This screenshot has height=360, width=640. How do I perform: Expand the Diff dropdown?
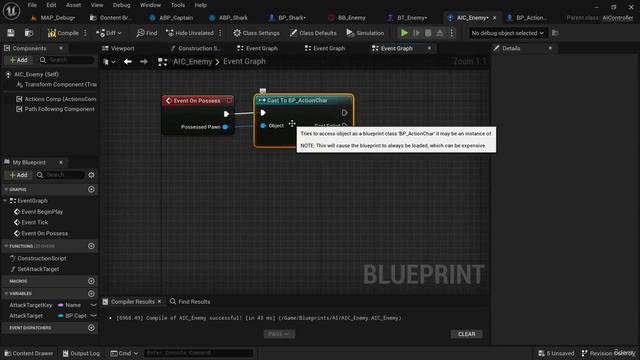click(109, 33)
